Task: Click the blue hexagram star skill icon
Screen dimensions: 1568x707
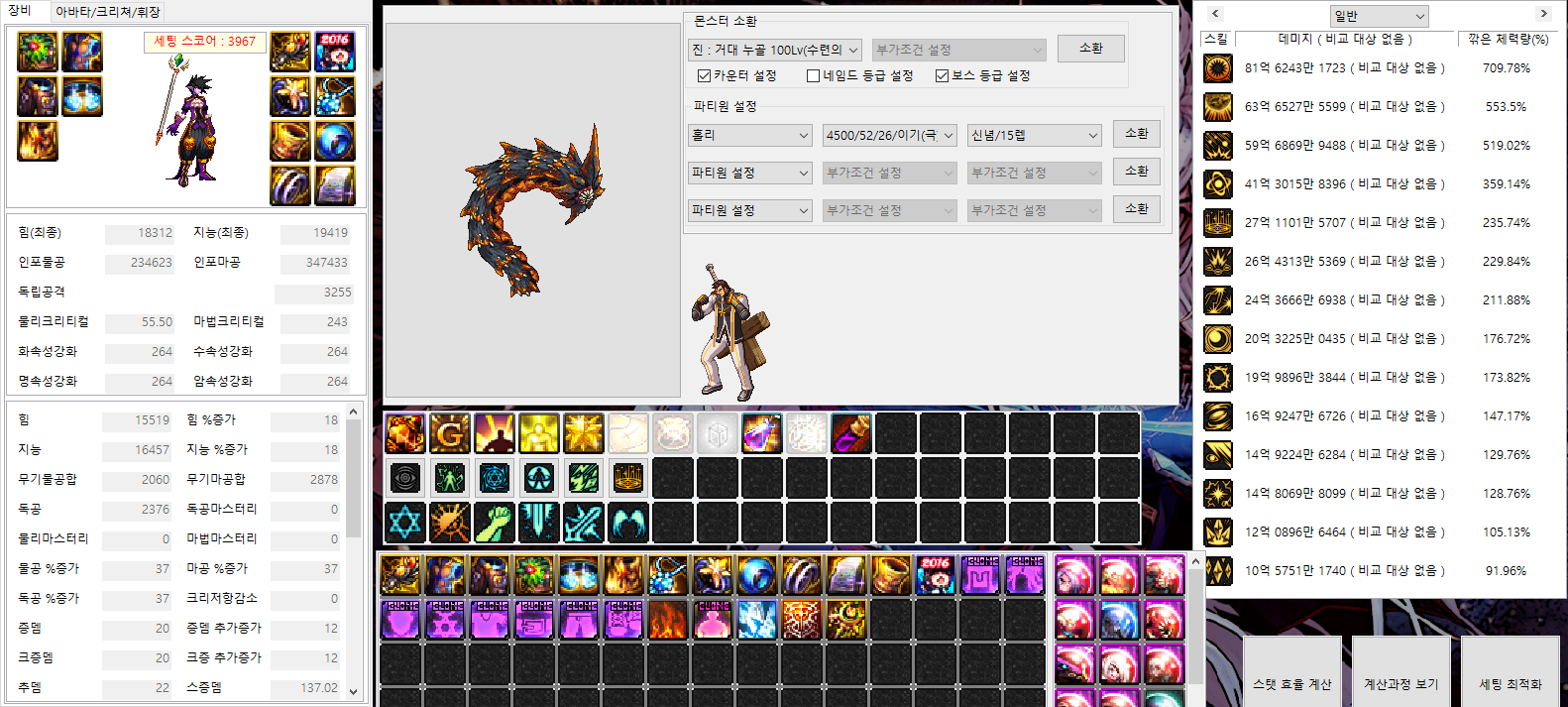Action: (404, 523)
